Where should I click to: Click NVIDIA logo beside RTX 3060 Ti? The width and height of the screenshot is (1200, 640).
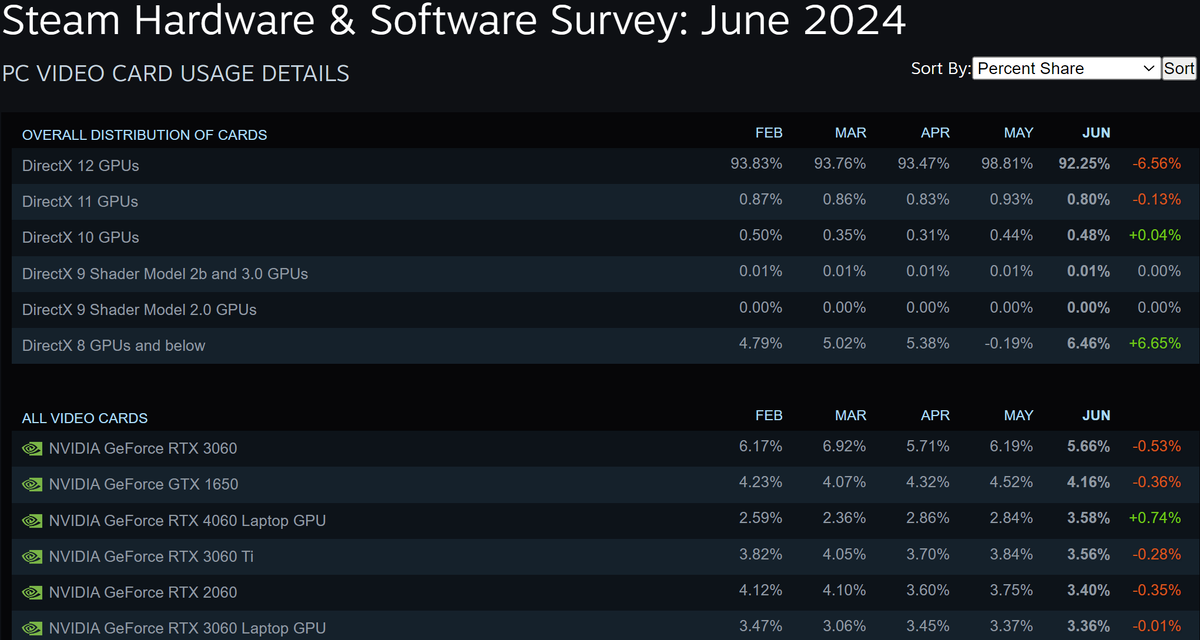(32, 556)
